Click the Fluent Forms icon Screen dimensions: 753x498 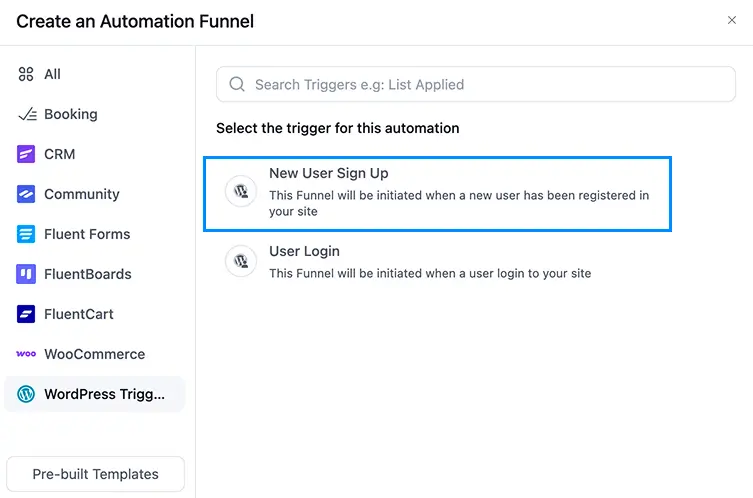pos(26,234)
